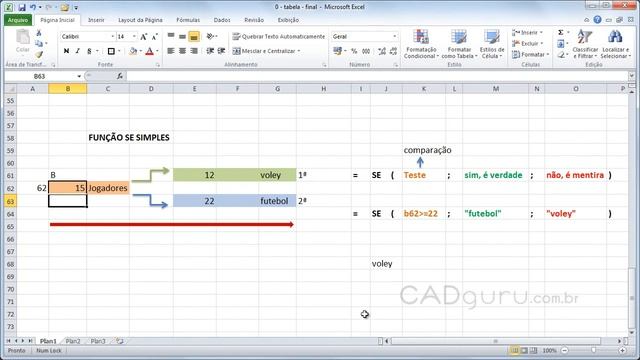Screen dimensions: 640x360
Task: Click the Orientation text rotation icon
Action: pyautogui.click(x=211, y=37)
